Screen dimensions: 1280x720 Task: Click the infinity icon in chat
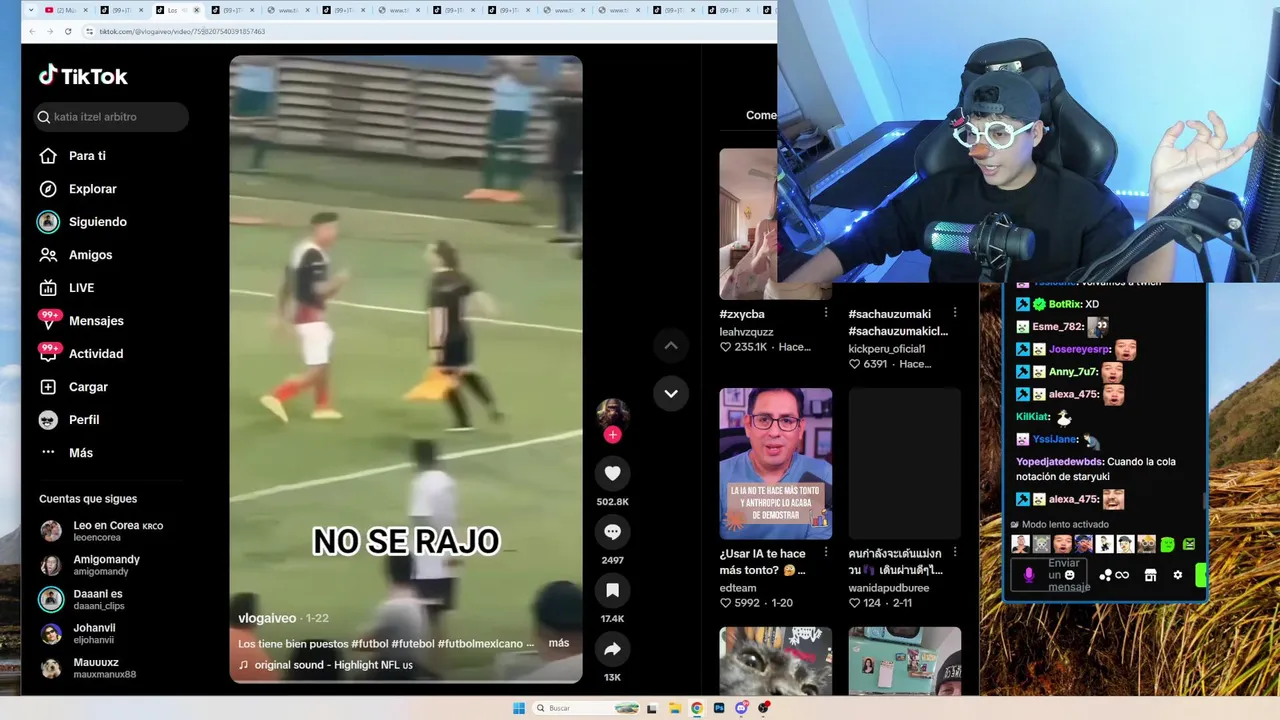[1122, 575]
